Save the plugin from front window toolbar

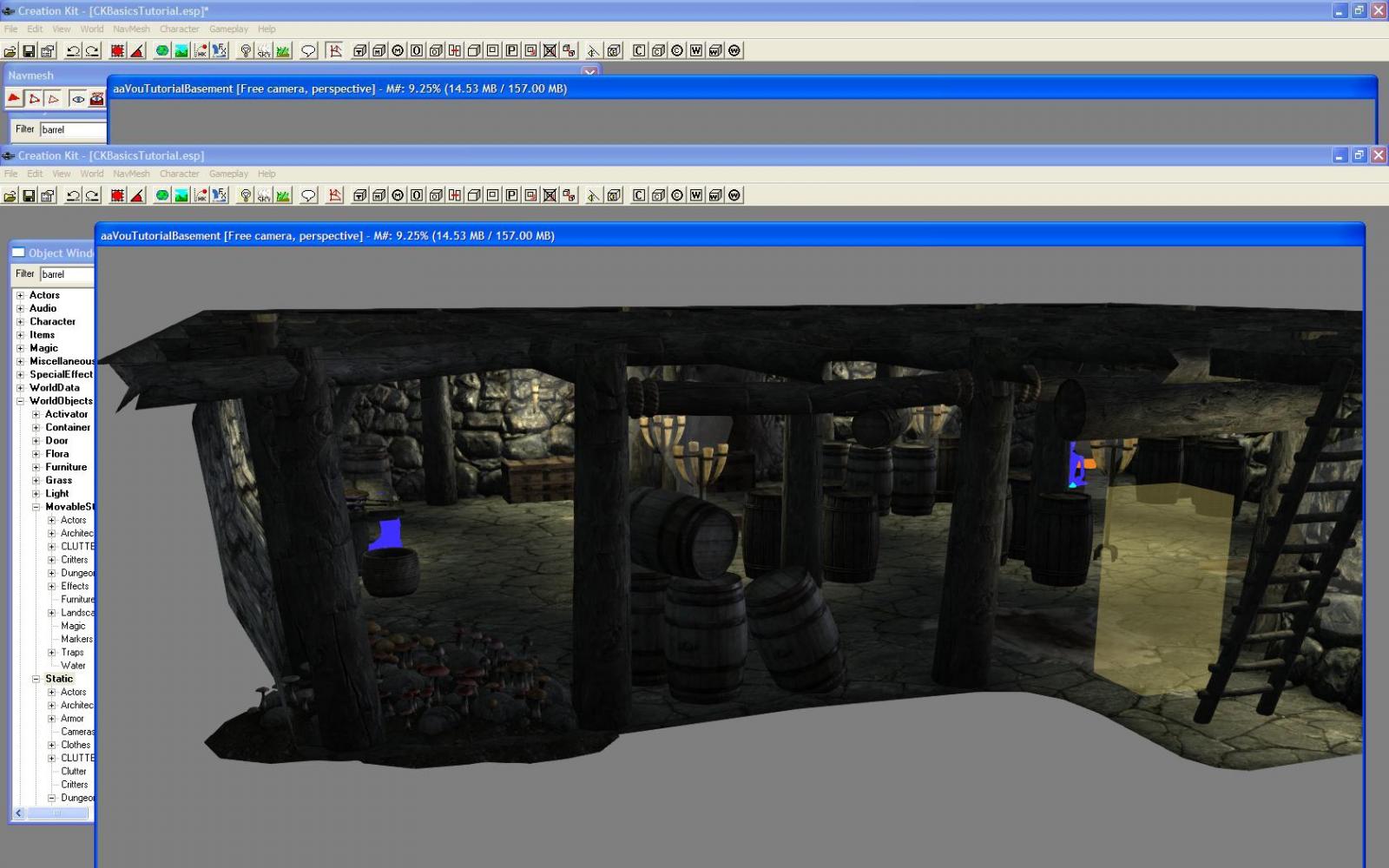click(29, 196)
